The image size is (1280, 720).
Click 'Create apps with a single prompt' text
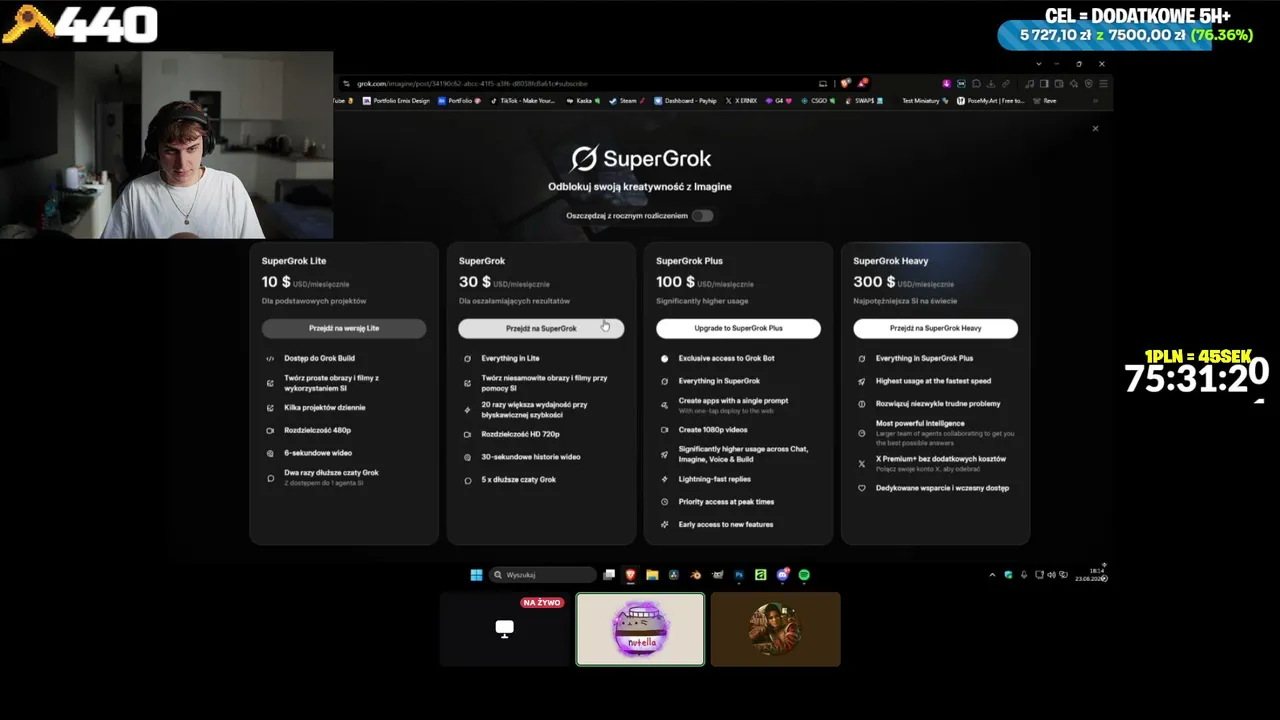[x=733, y=401]
